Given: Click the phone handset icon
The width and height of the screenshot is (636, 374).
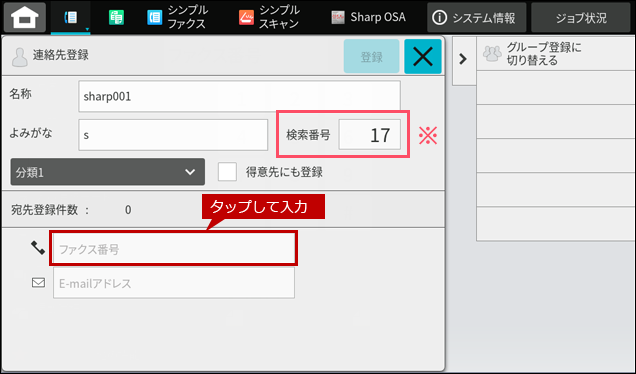Looking at the screenshot, I should pos(38,248).
